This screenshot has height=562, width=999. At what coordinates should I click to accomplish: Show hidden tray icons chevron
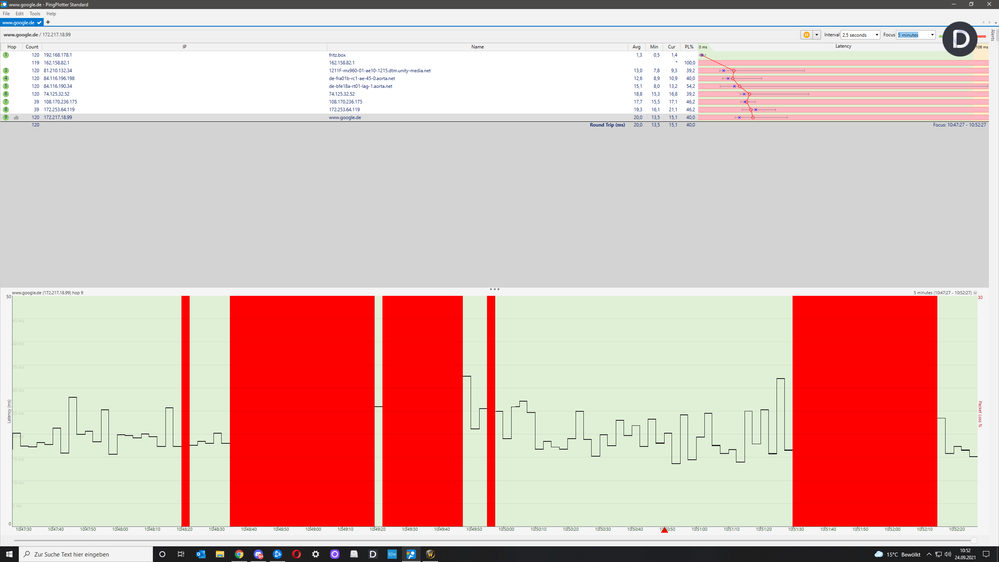pos(929,554)
